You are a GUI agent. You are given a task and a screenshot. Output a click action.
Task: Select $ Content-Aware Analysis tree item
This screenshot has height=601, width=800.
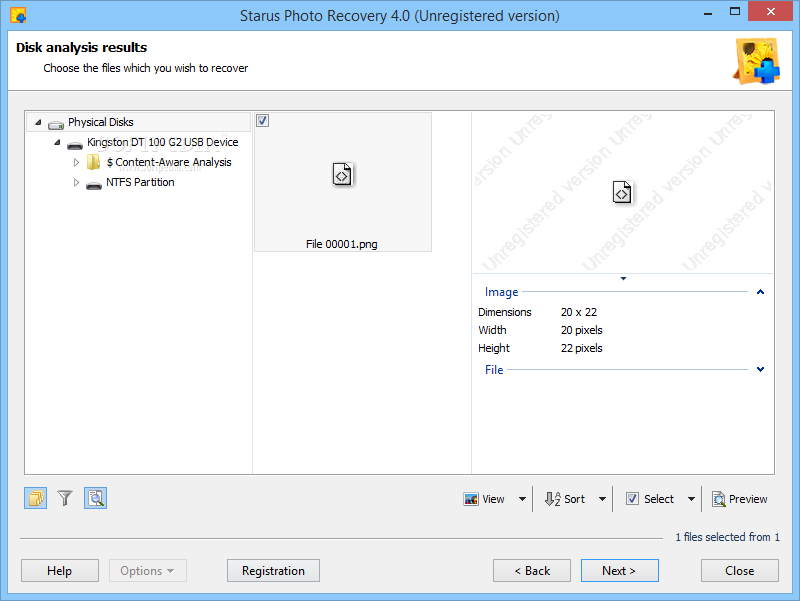click(x=169, y=162)
